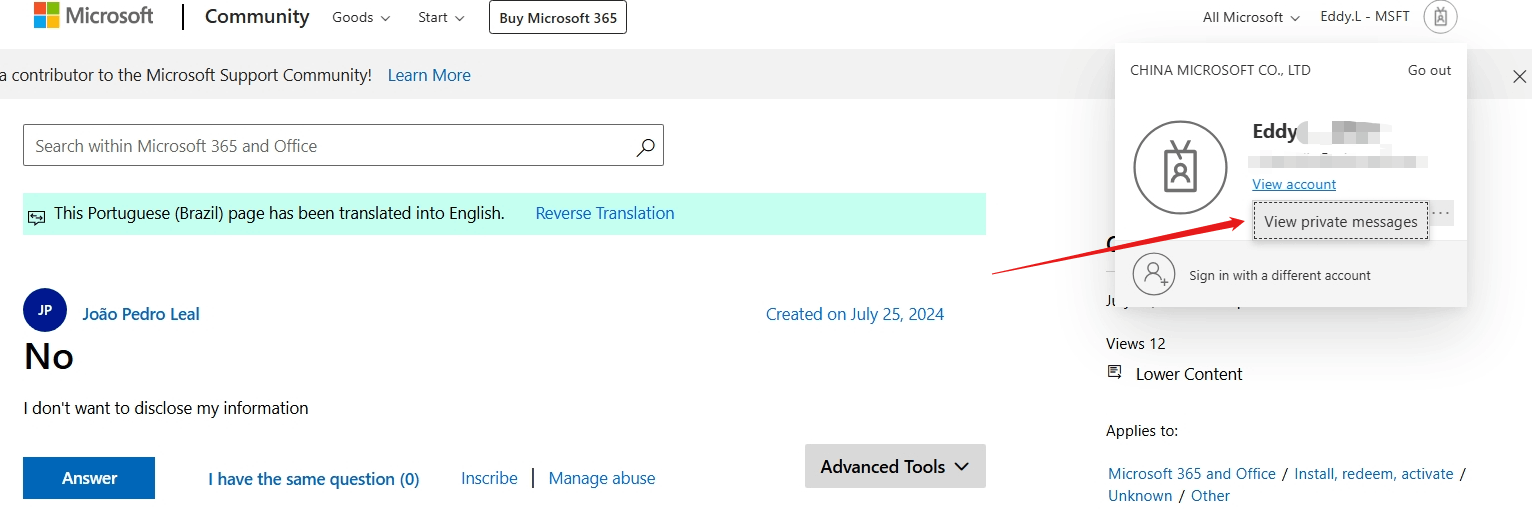Image resolution: width=1532 pixels, height=522 pixels.
Task: Expand the Advanced Tools dropdown
Action: 895,466
